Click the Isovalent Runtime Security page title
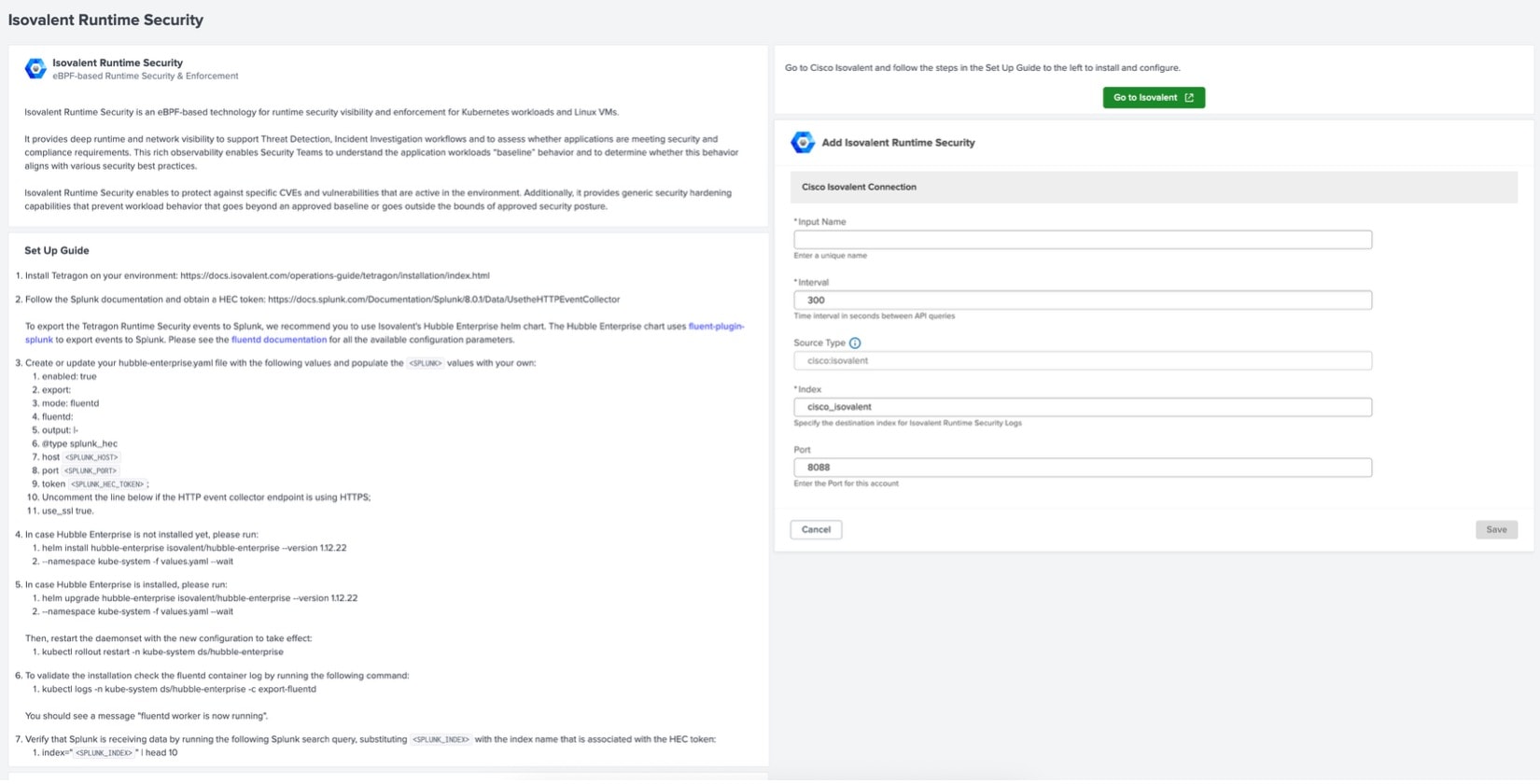This screenshot has height=784, width=1540. (105, 20)
